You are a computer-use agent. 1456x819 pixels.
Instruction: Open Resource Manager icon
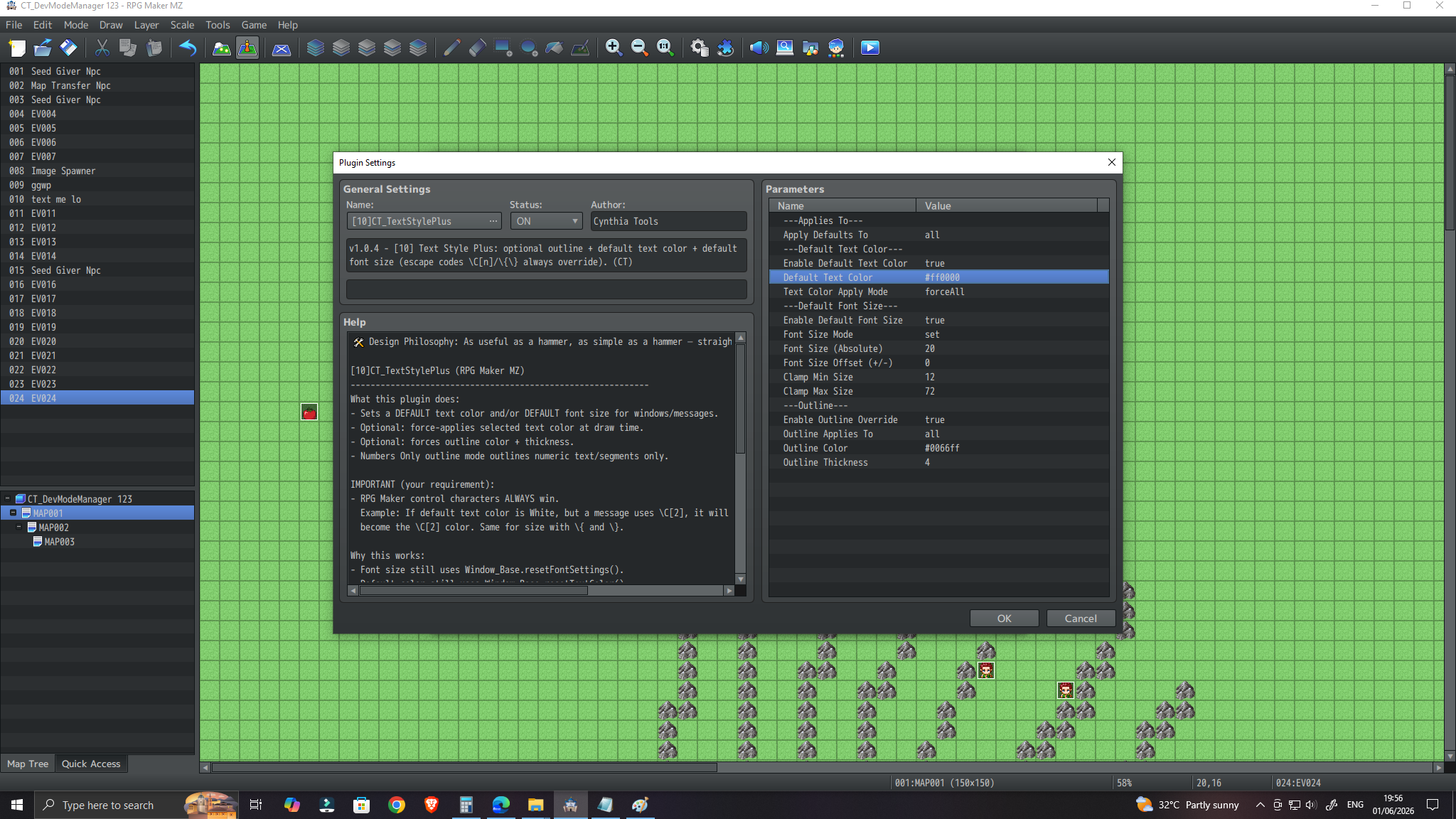810,48
